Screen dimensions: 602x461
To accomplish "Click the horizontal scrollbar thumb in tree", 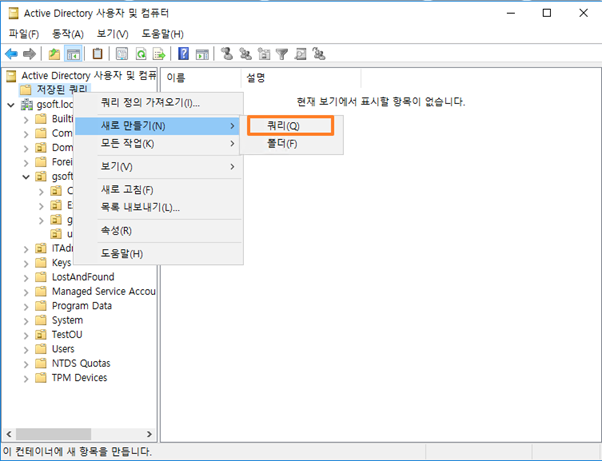I will point(53,434).
